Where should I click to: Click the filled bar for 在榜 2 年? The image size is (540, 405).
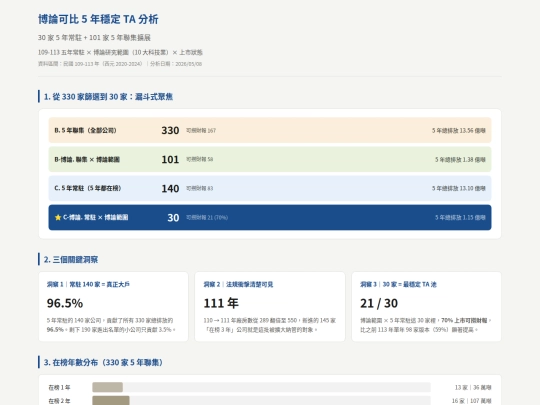click(111, 400)
